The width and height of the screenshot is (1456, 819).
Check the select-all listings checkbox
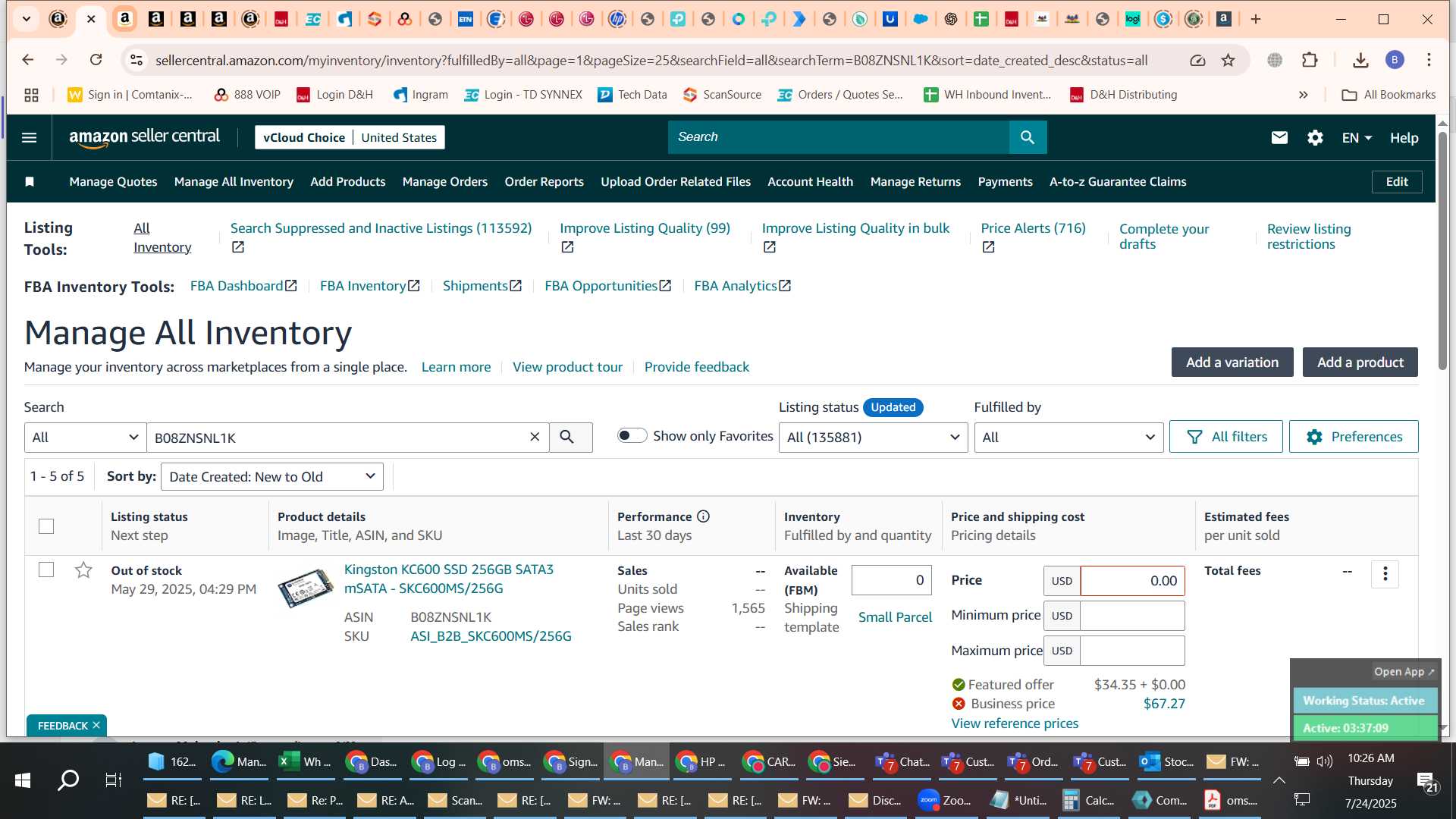(x=46, y=526)
